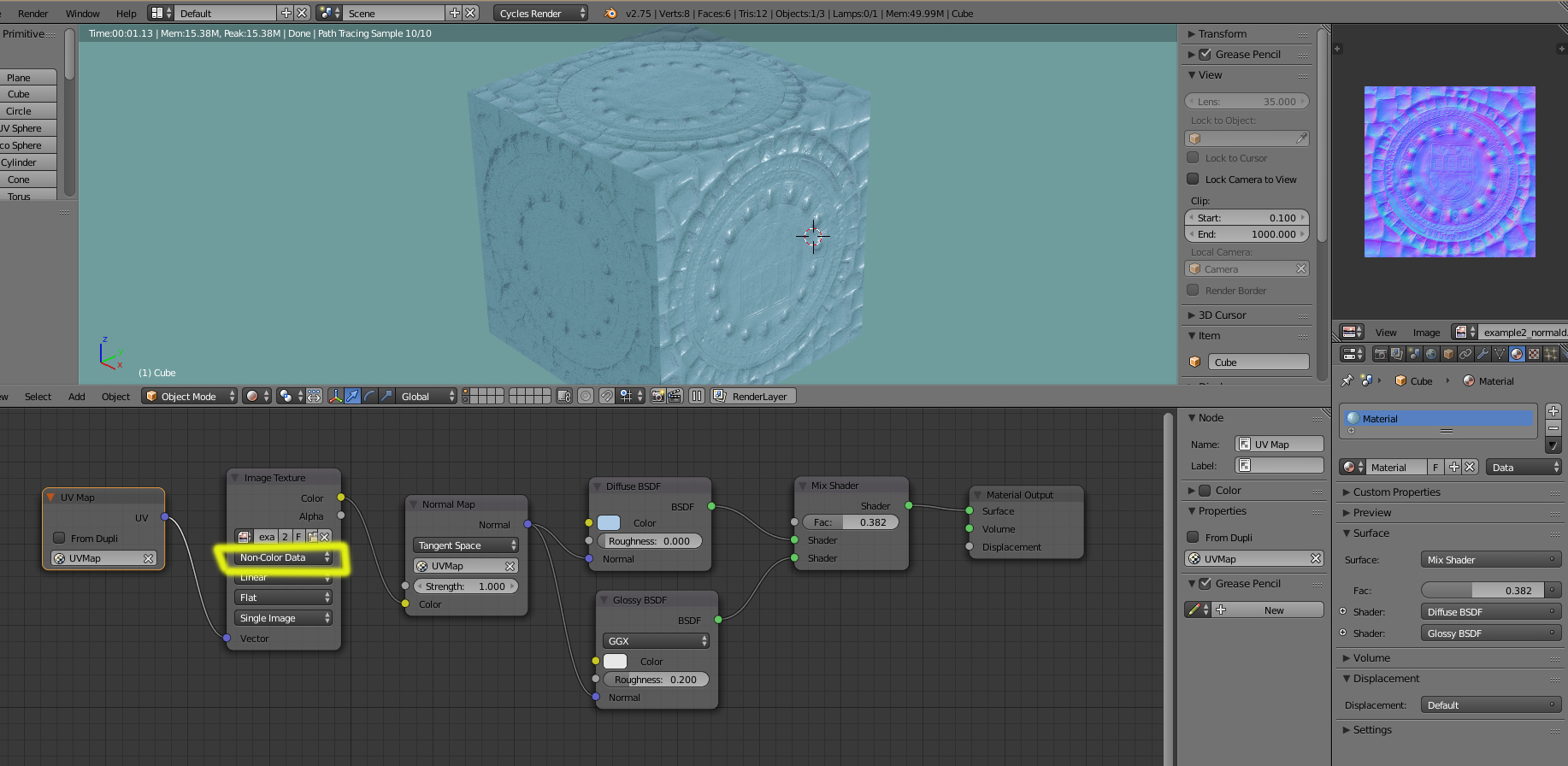This screenshot has width=1568, height=766.
Task: Open the Global orientation dropdown
Action: [427, 396]
